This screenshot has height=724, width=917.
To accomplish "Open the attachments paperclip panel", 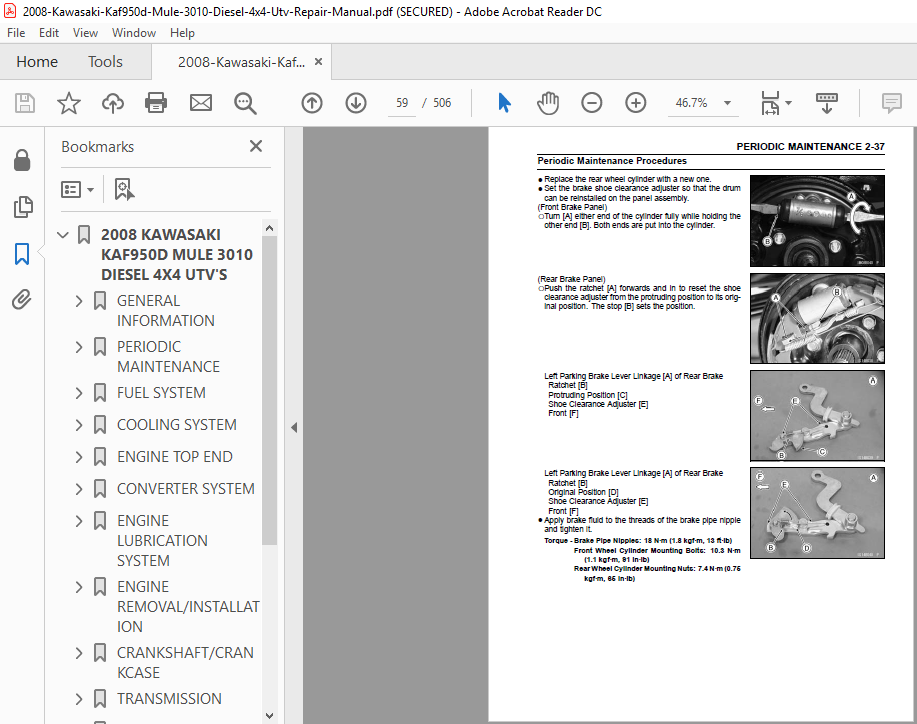I will (22, 300).
